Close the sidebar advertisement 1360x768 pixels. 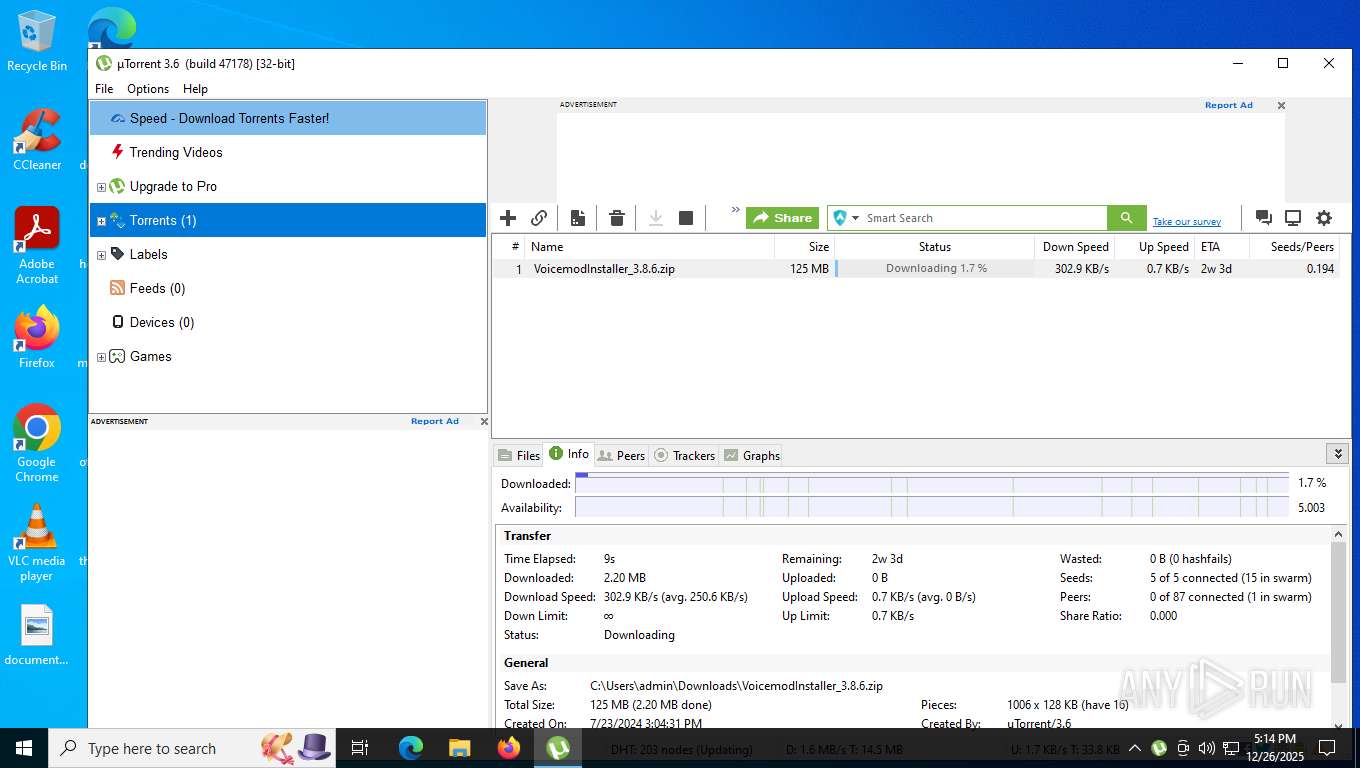484,421
